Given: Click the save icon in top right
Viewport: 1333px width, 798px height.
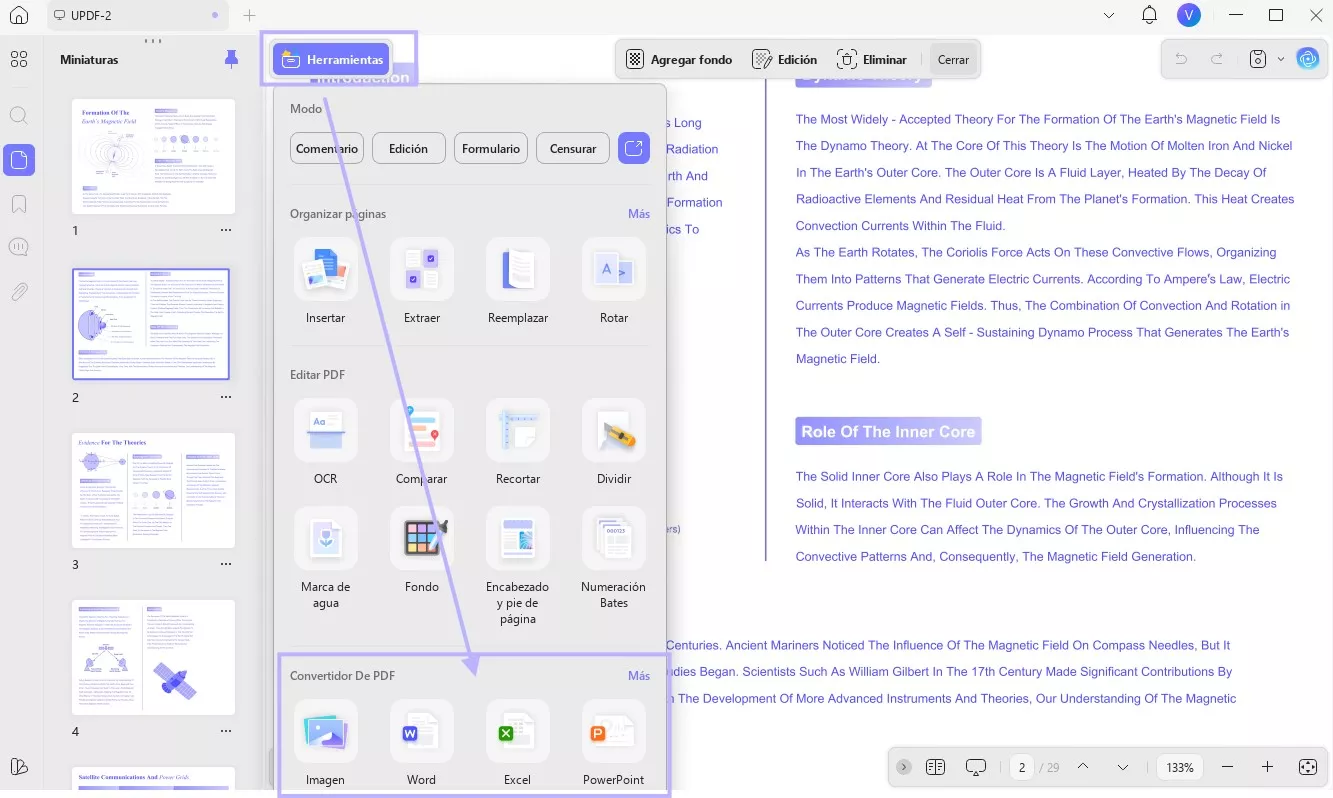Looking at the screenshot, I should [x=1259, y=59].
